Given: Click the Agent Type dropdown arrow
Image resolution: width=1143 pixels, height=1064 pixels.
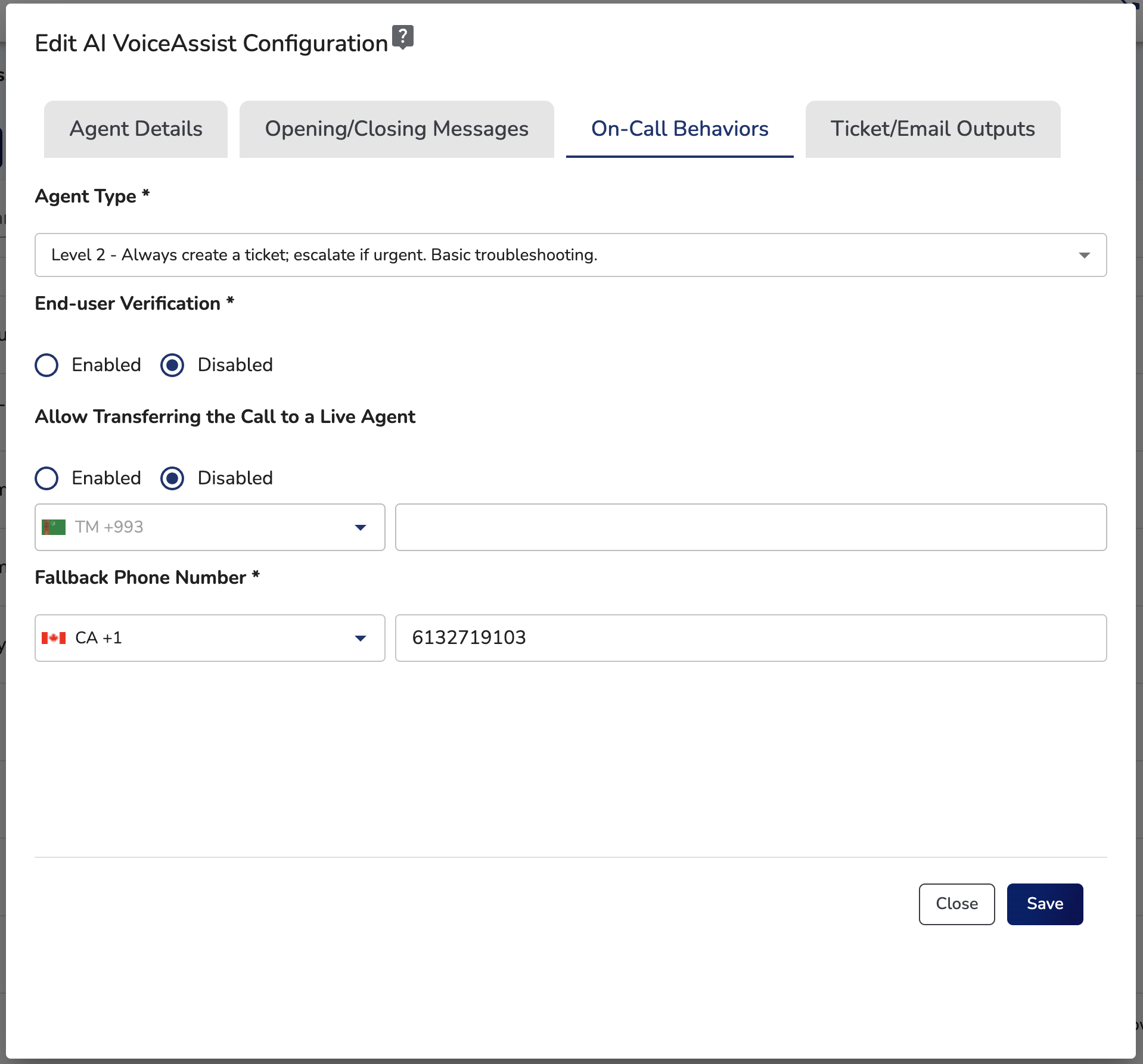Looking at the screenshot, I should [1084, 255].
